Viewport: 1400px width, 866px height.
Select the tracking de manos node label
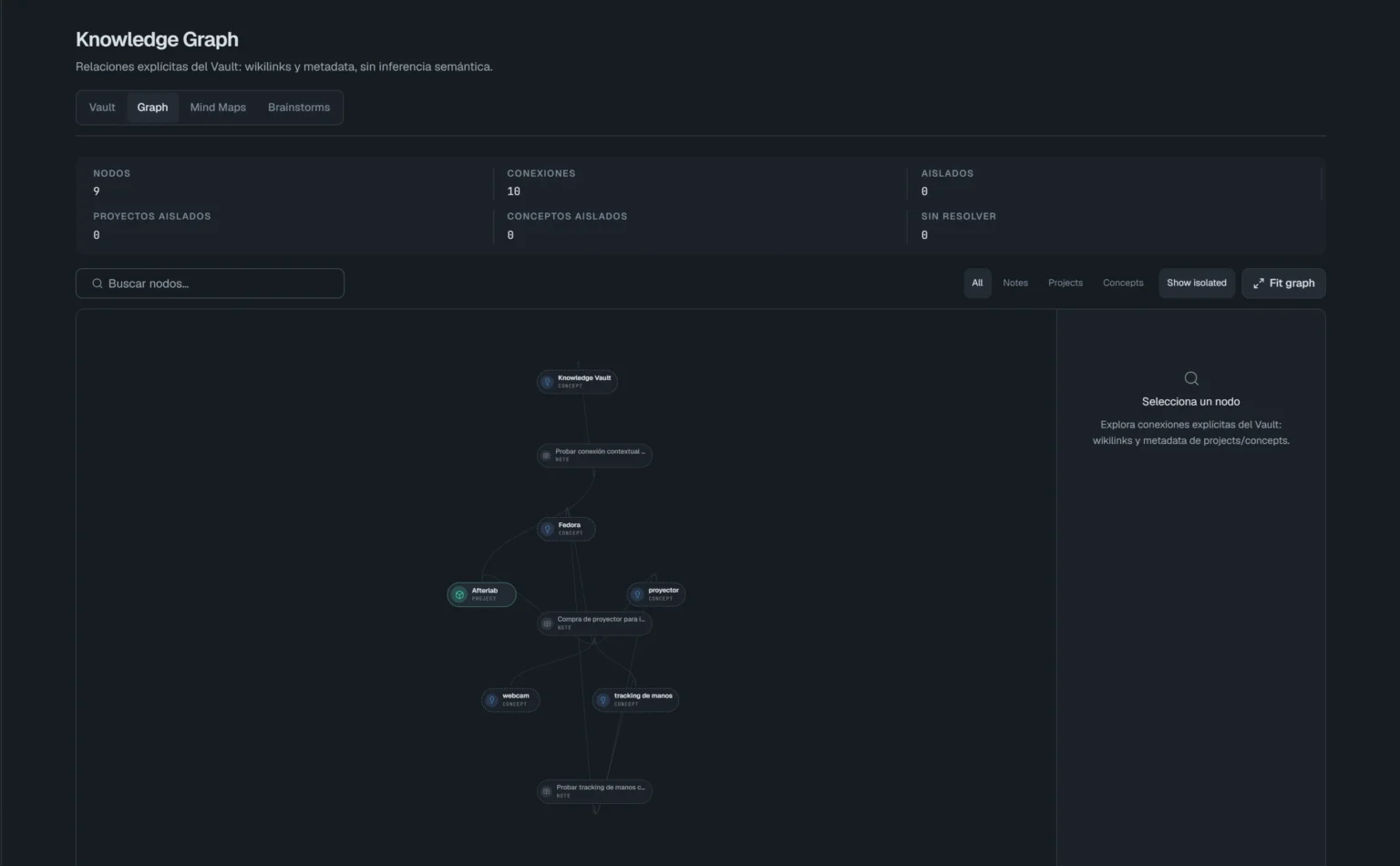point(643,696)
